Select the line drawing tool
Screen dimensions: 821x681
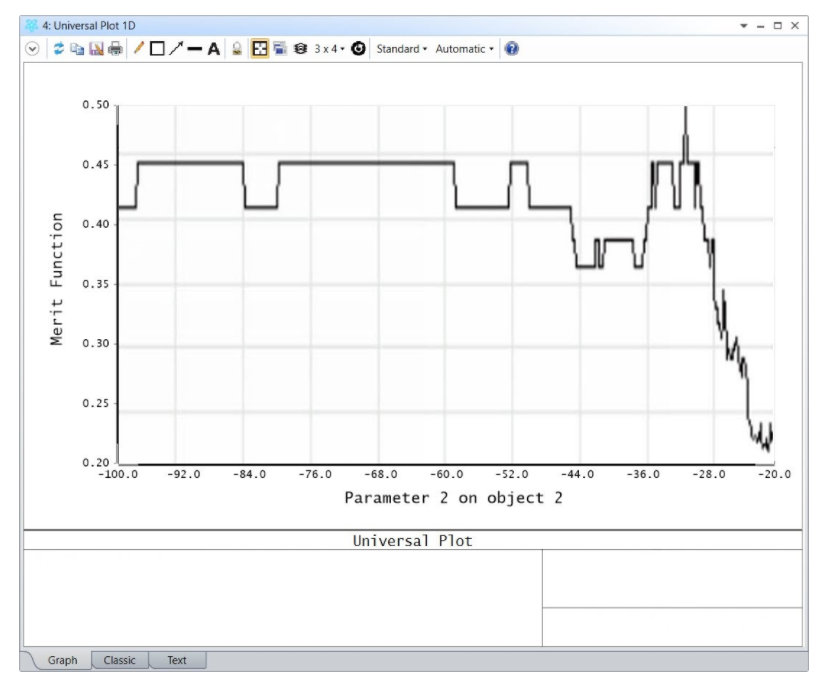click(195, 49)
